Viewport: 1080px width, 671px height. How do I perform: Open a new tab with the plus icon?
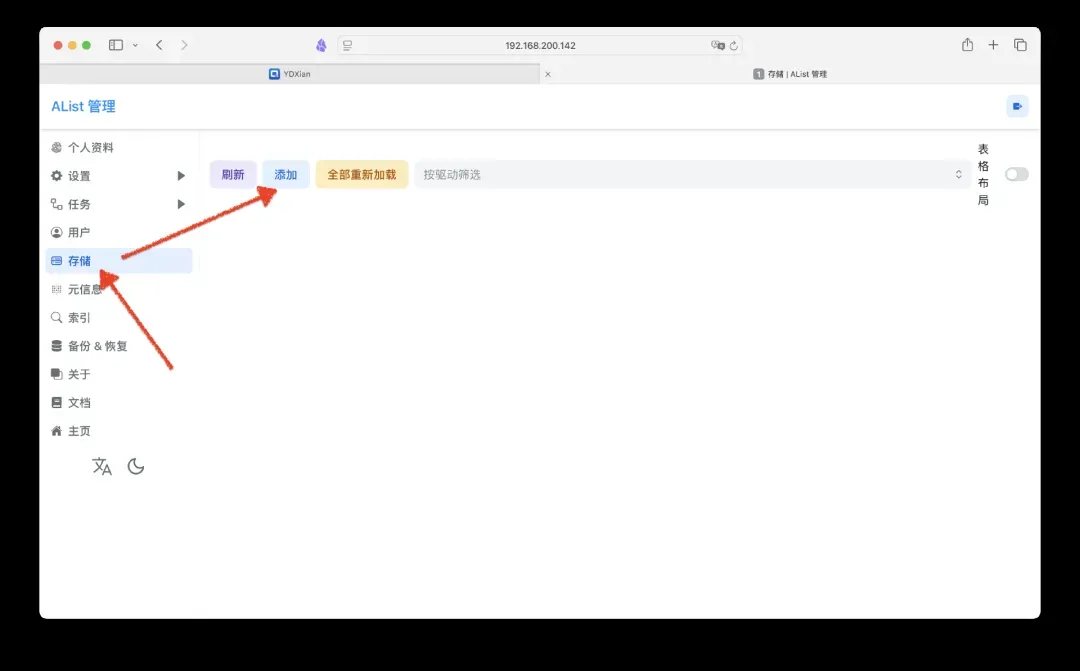pos(993,45)
